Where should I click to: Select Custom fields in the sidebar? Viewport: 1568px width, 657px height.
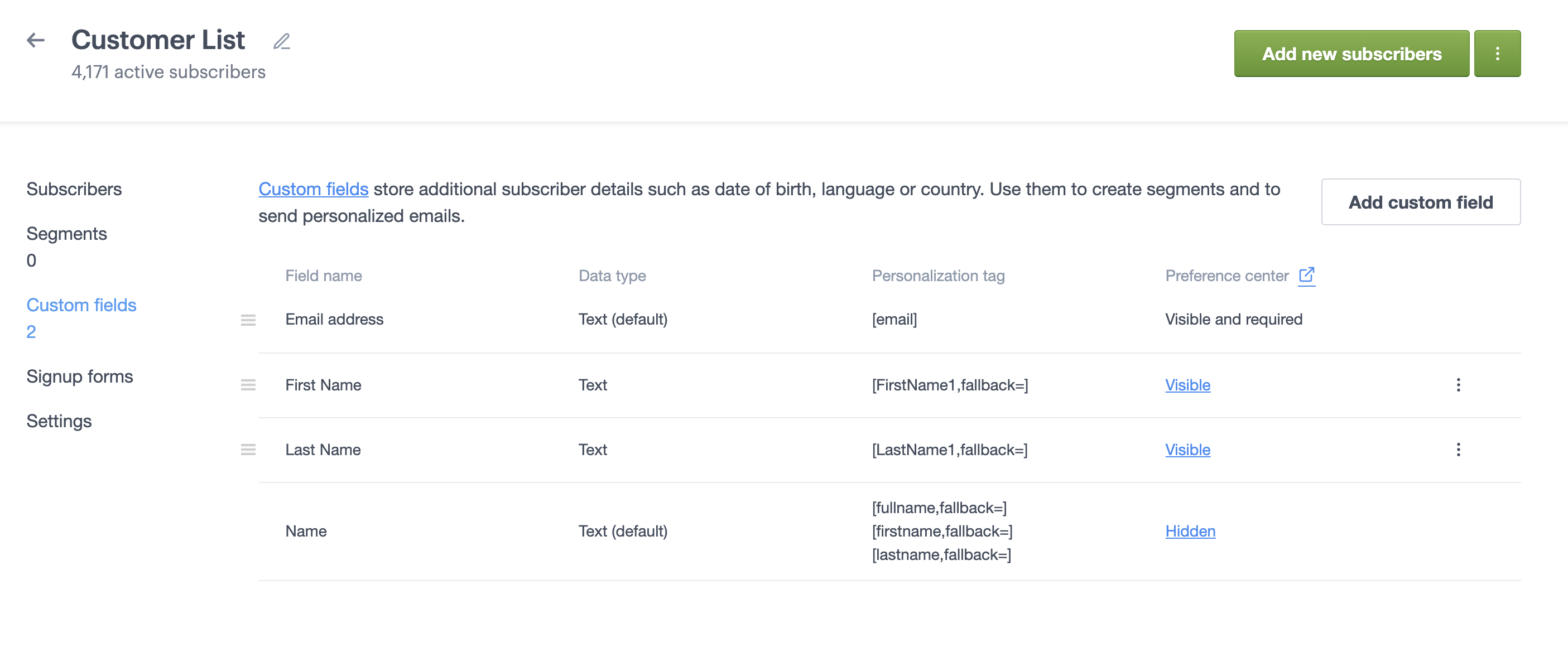(81, 305)
